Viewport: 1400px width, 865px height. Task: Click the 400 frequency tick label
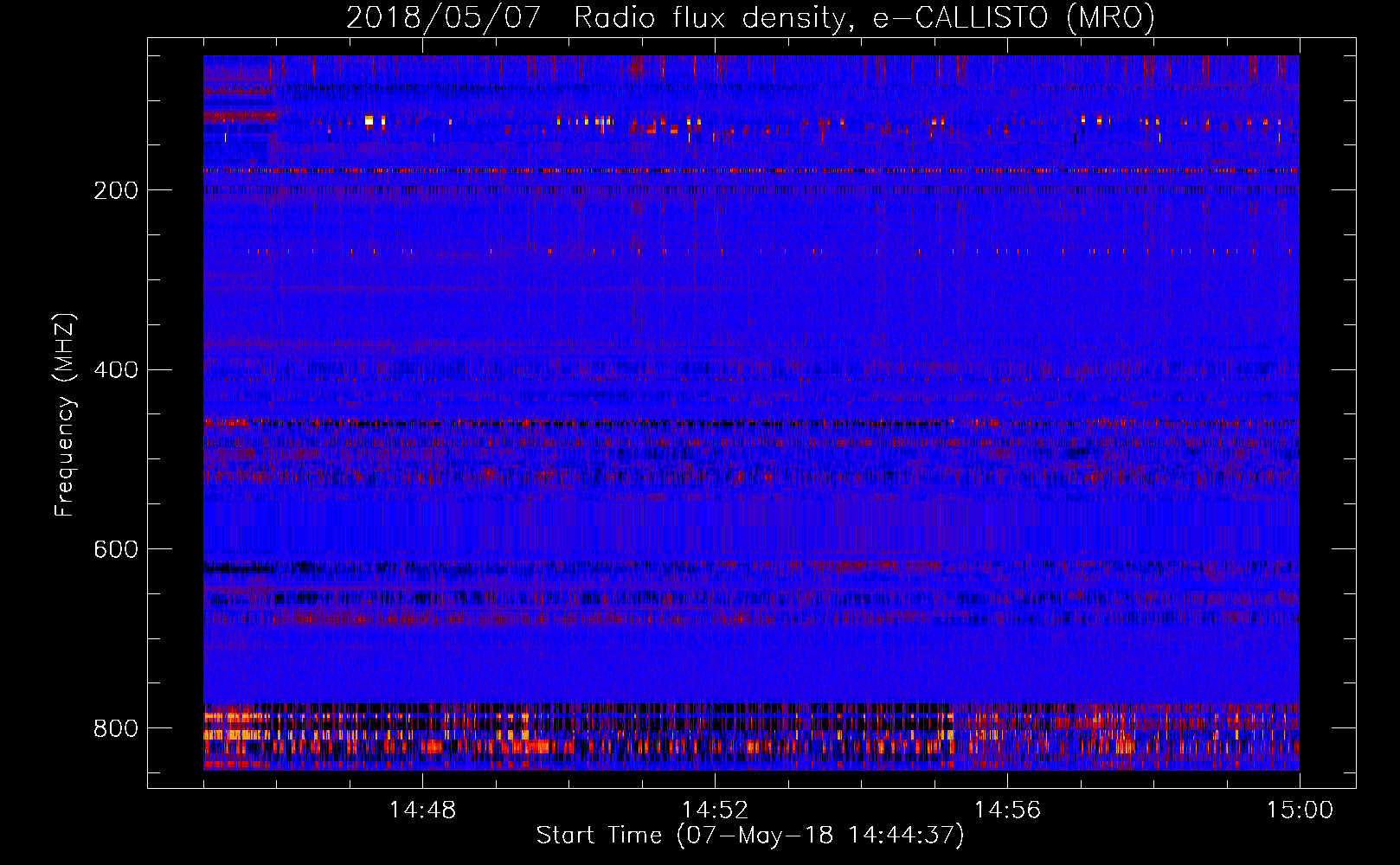tap(116, 370)
